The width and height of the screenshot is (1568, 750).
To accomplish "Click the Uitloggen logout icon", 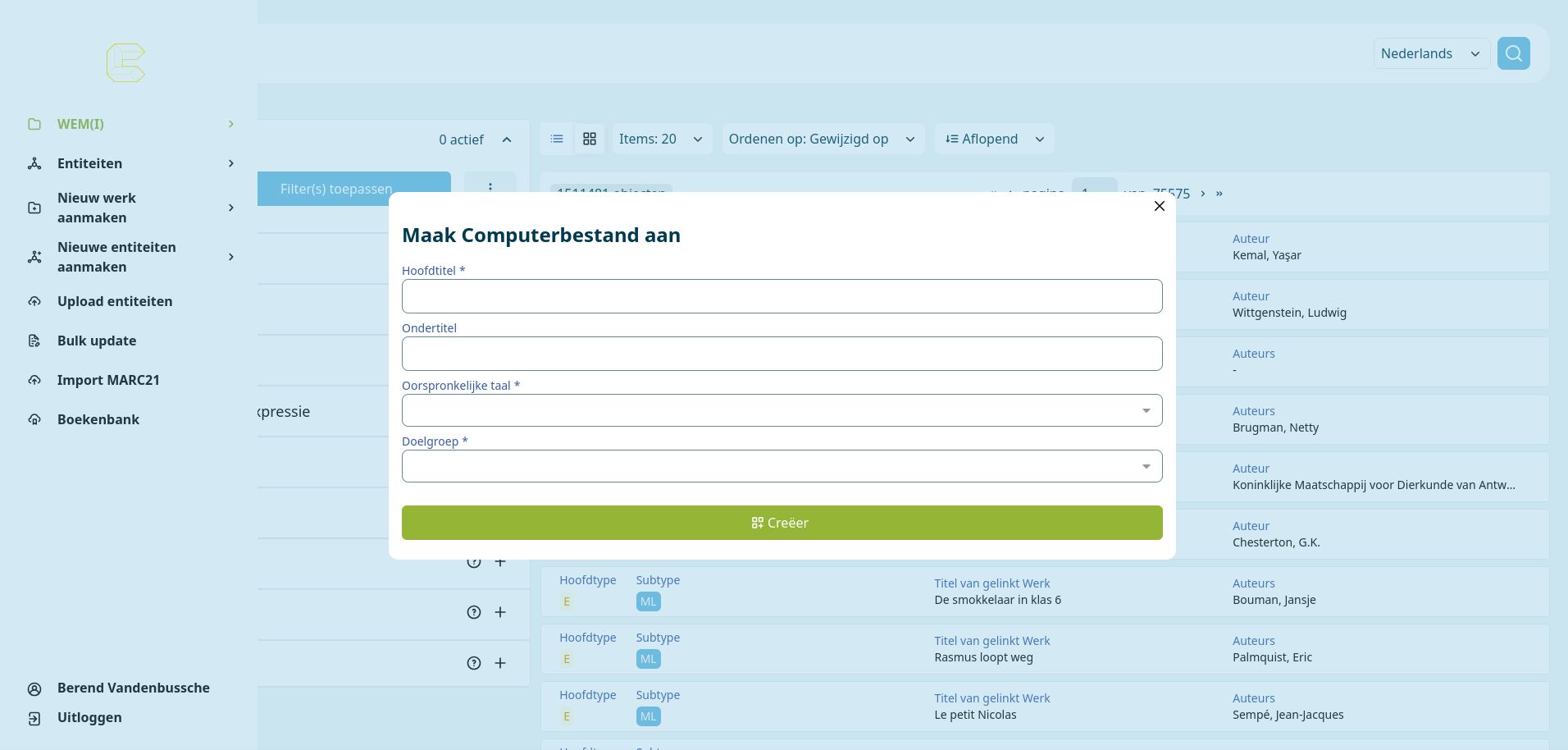I will [34, 718].
